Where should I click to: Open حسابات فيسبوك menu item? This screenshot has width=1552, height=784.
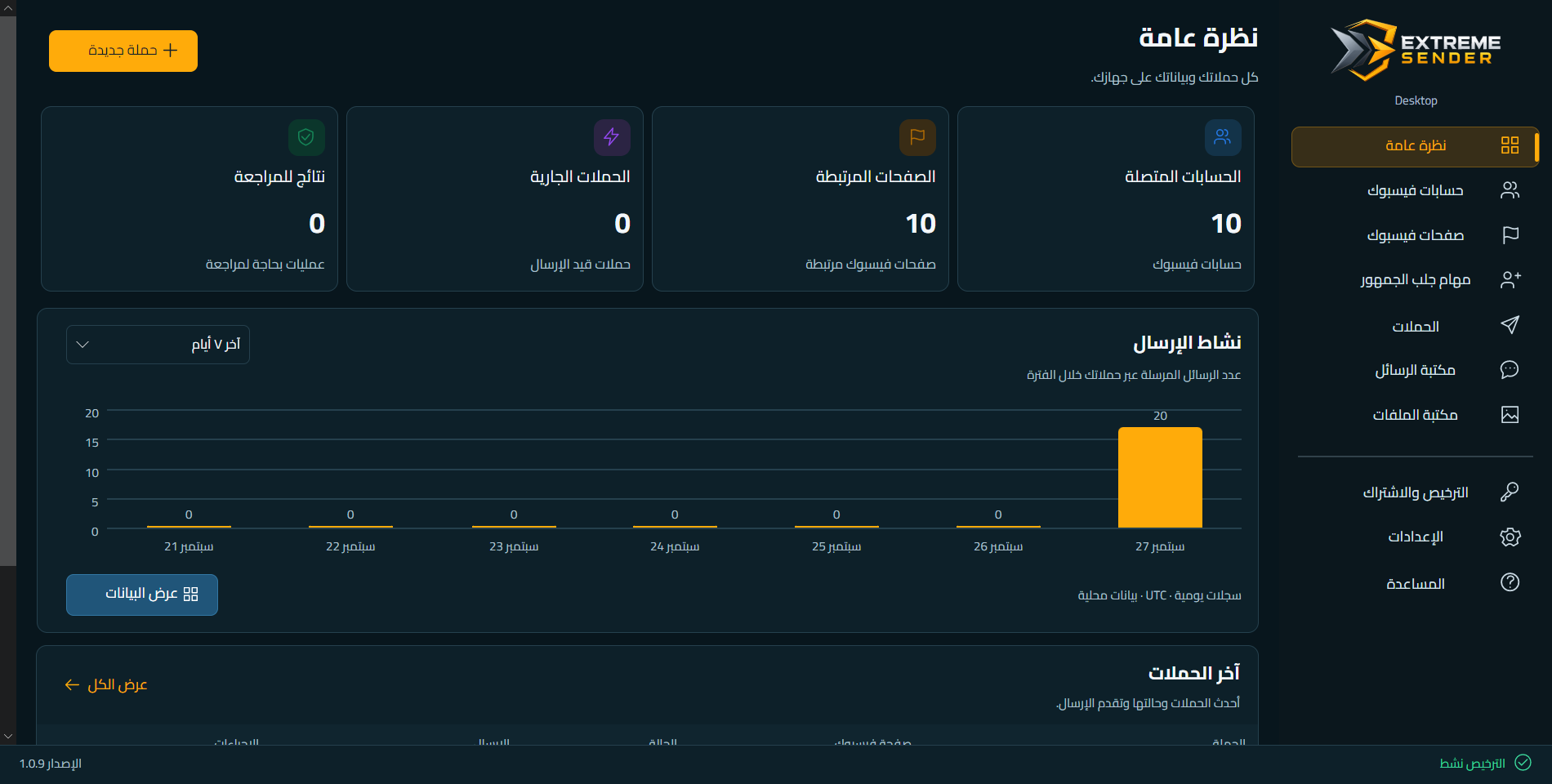tap(1415, 190)
